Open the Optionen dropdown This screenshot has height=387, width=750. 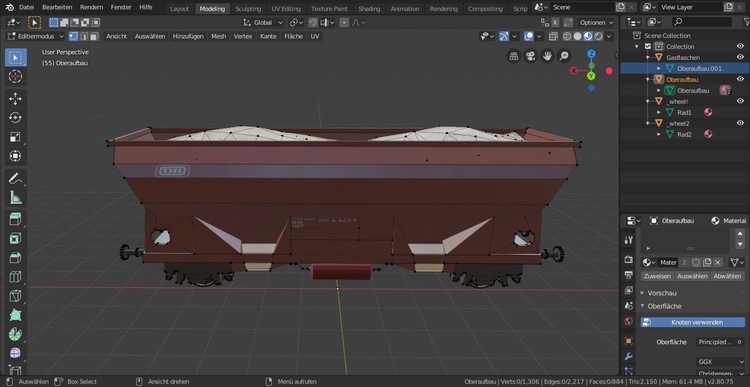(596, 22)
